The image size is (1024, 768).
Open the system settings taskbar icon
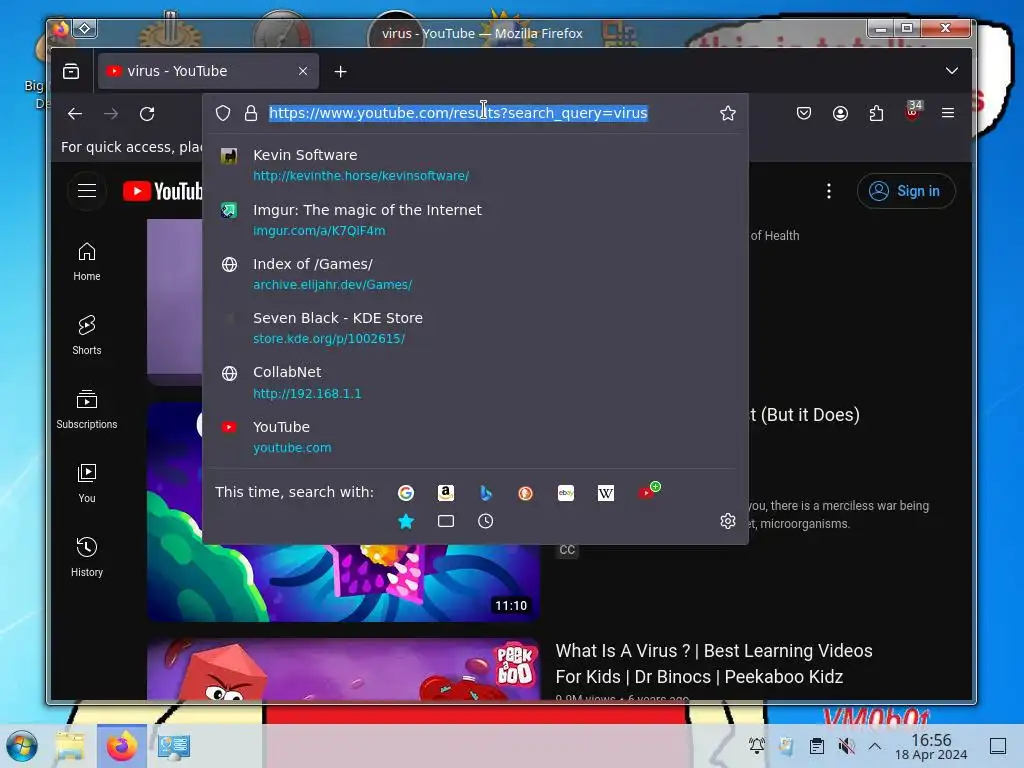click(173, 746)
